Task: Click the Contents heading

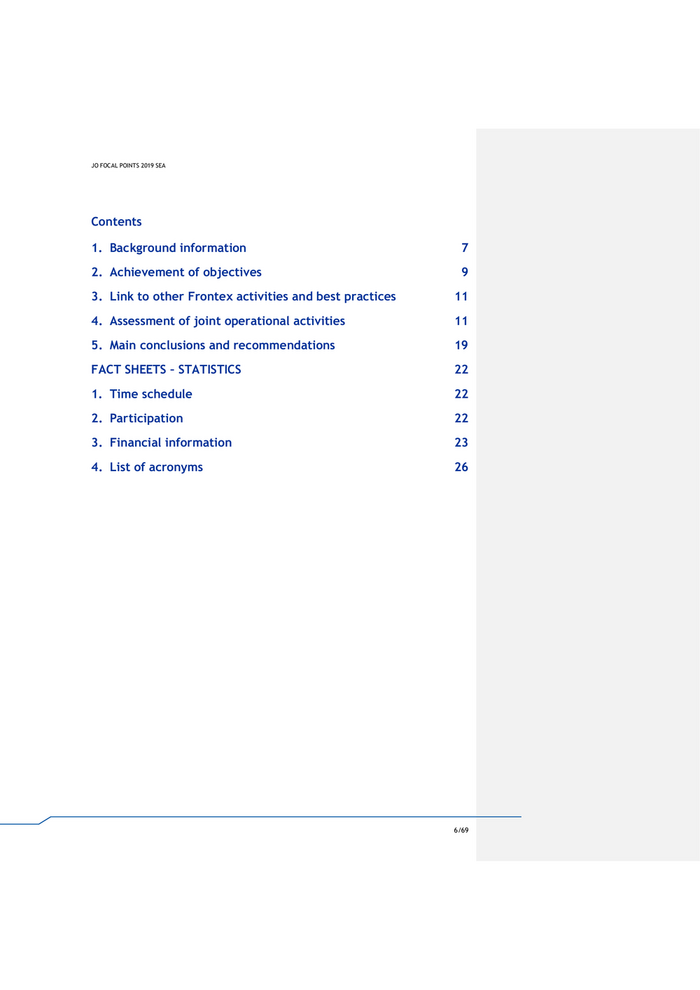Action: 116,222
